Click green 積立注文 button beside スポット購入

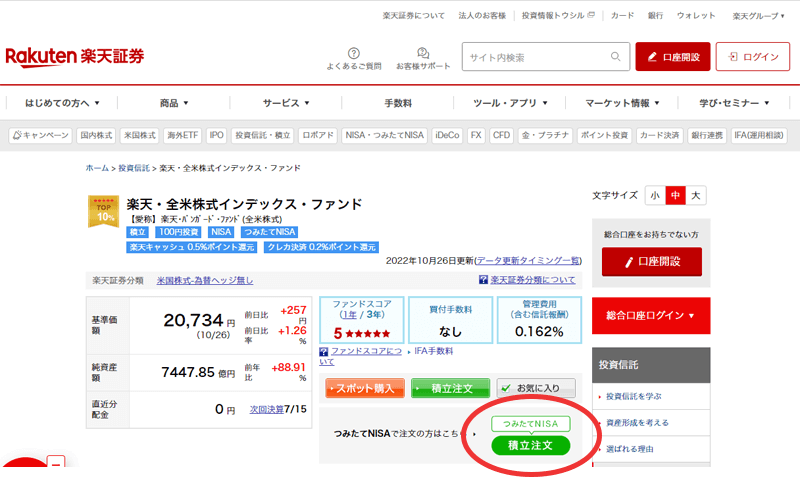coord(451,388)
